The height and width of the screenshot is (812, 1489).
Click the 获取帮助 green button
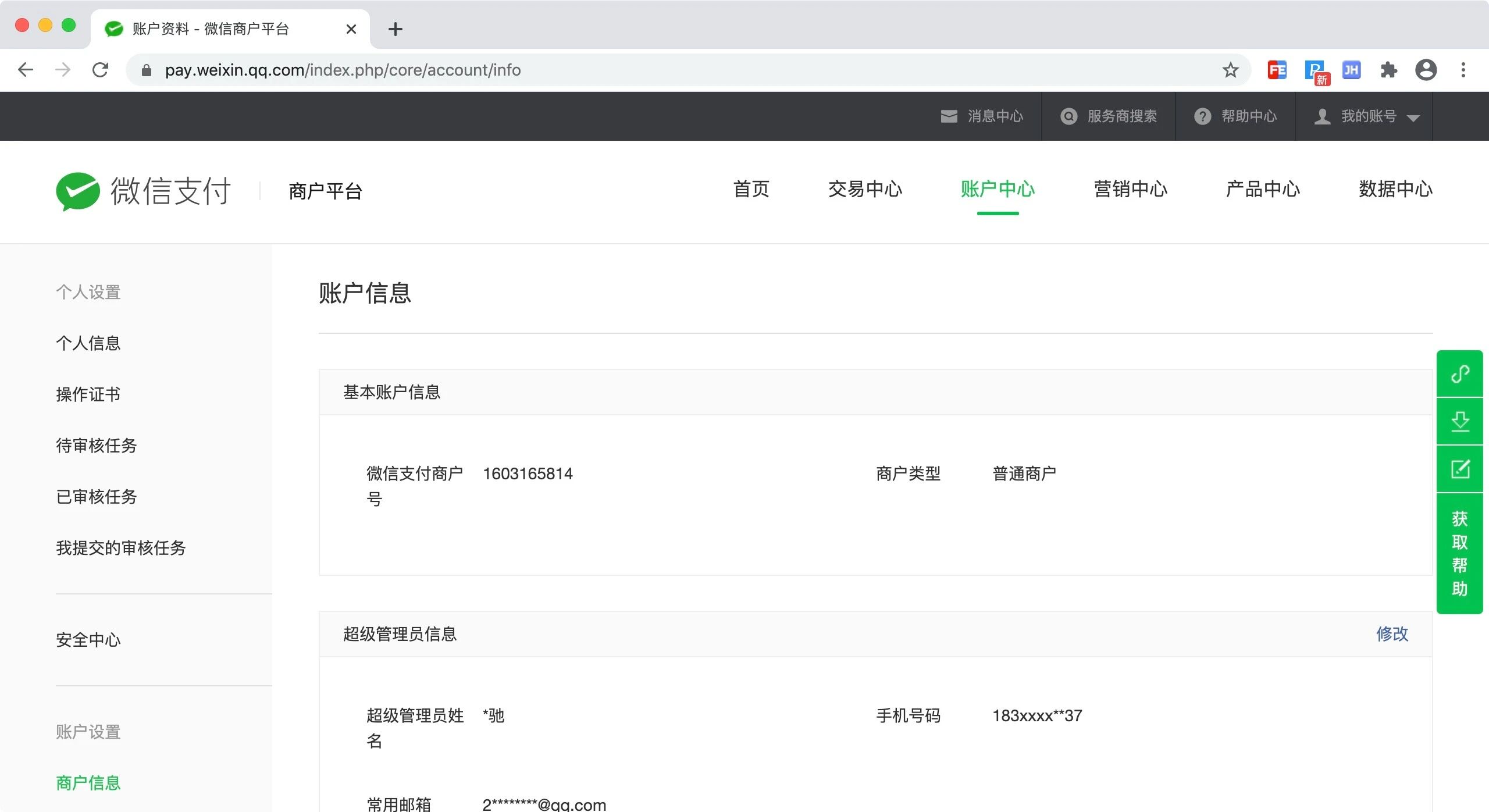click(1459, 553)
